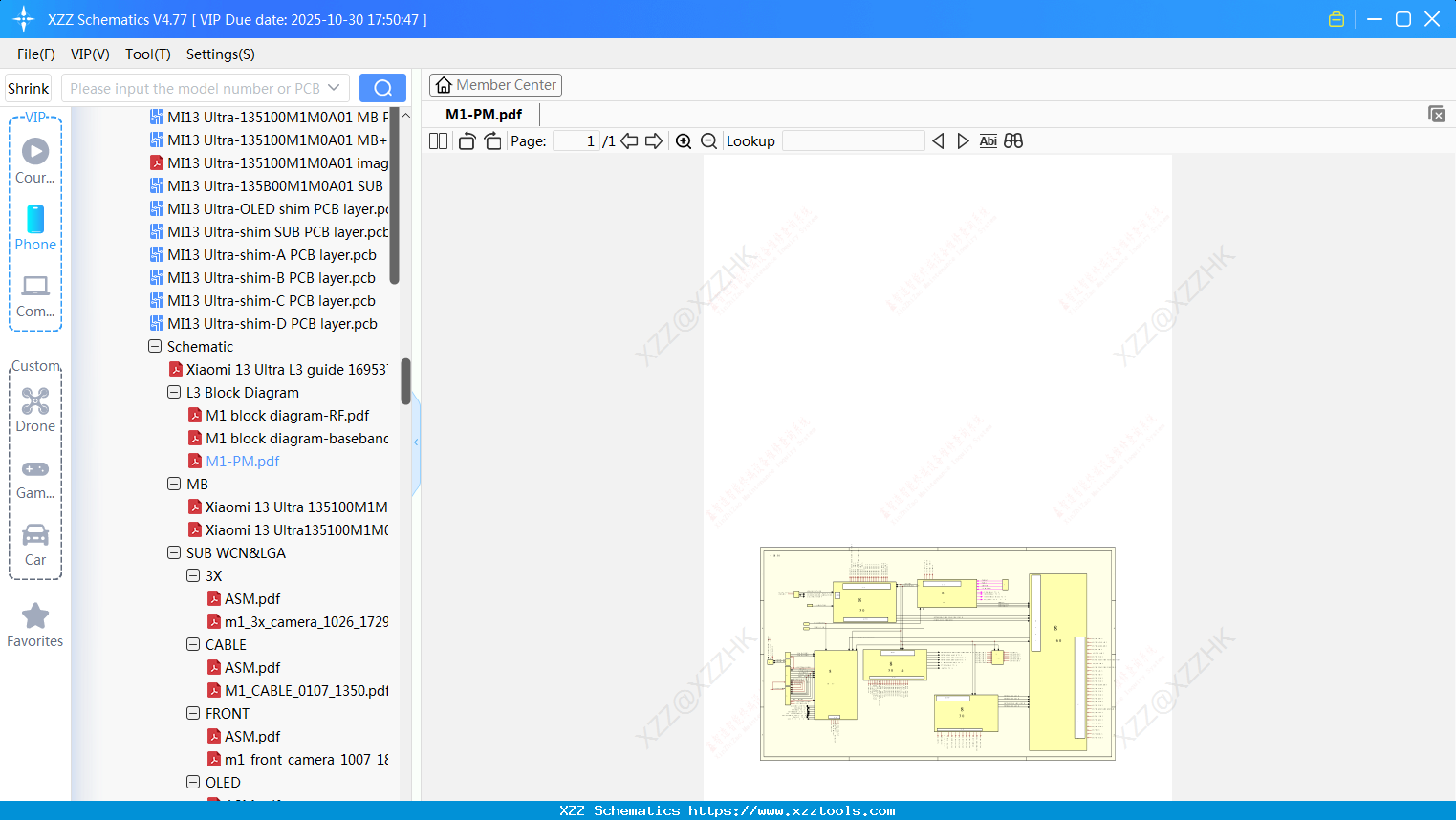
Task: Select the Drone sidebar category
Action: (x=35, y=409)
